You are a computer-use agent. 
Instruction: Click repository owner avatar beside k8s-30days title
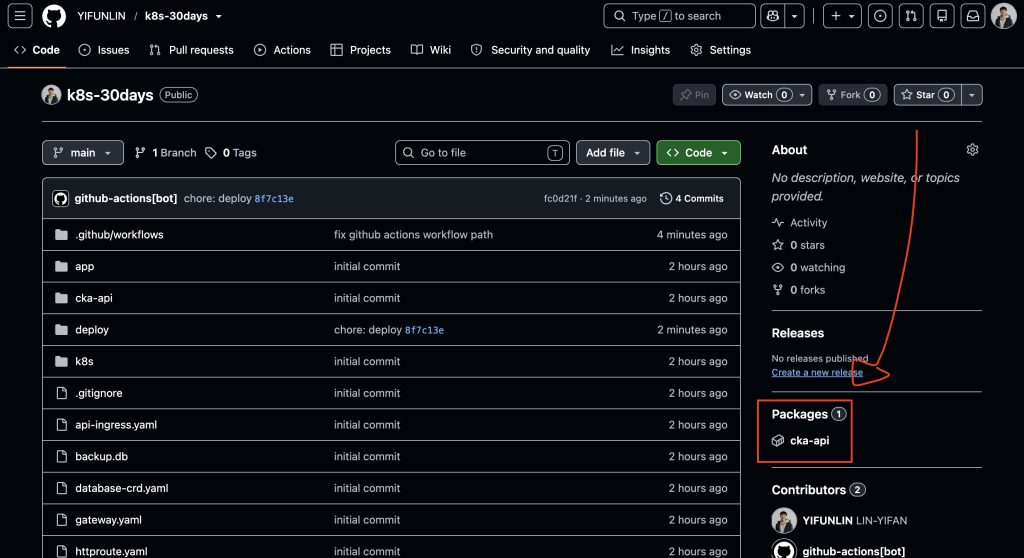pyautogui.click(x=51, y=95)
